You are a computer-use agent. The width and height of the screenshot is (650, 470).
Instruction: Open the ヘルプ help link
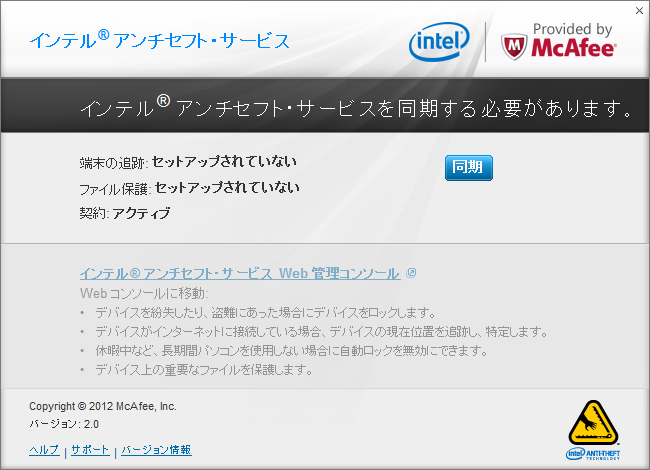point(44,450)
